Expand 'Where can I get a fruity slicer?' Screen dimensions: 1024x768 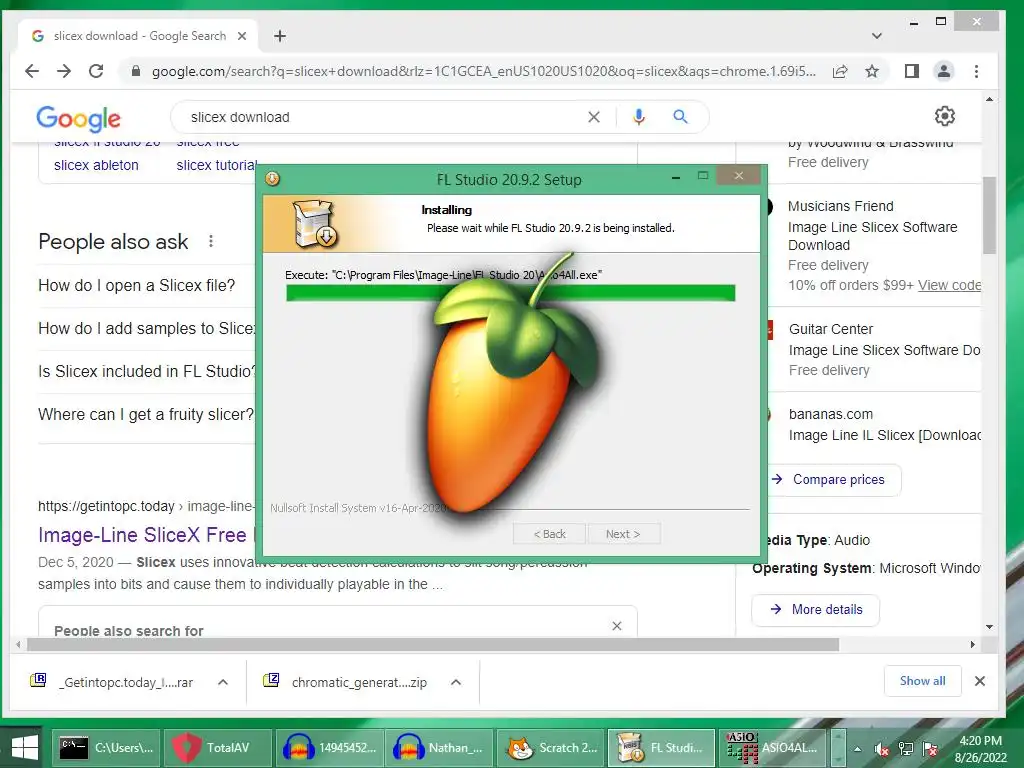click(146, 414)
